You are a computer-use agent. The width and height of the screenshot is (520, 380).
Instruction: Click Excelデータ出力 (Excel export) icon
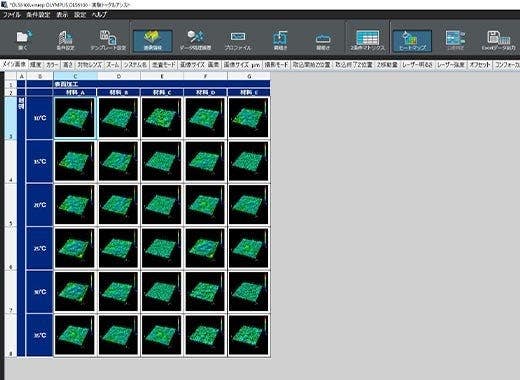point(498,40)
